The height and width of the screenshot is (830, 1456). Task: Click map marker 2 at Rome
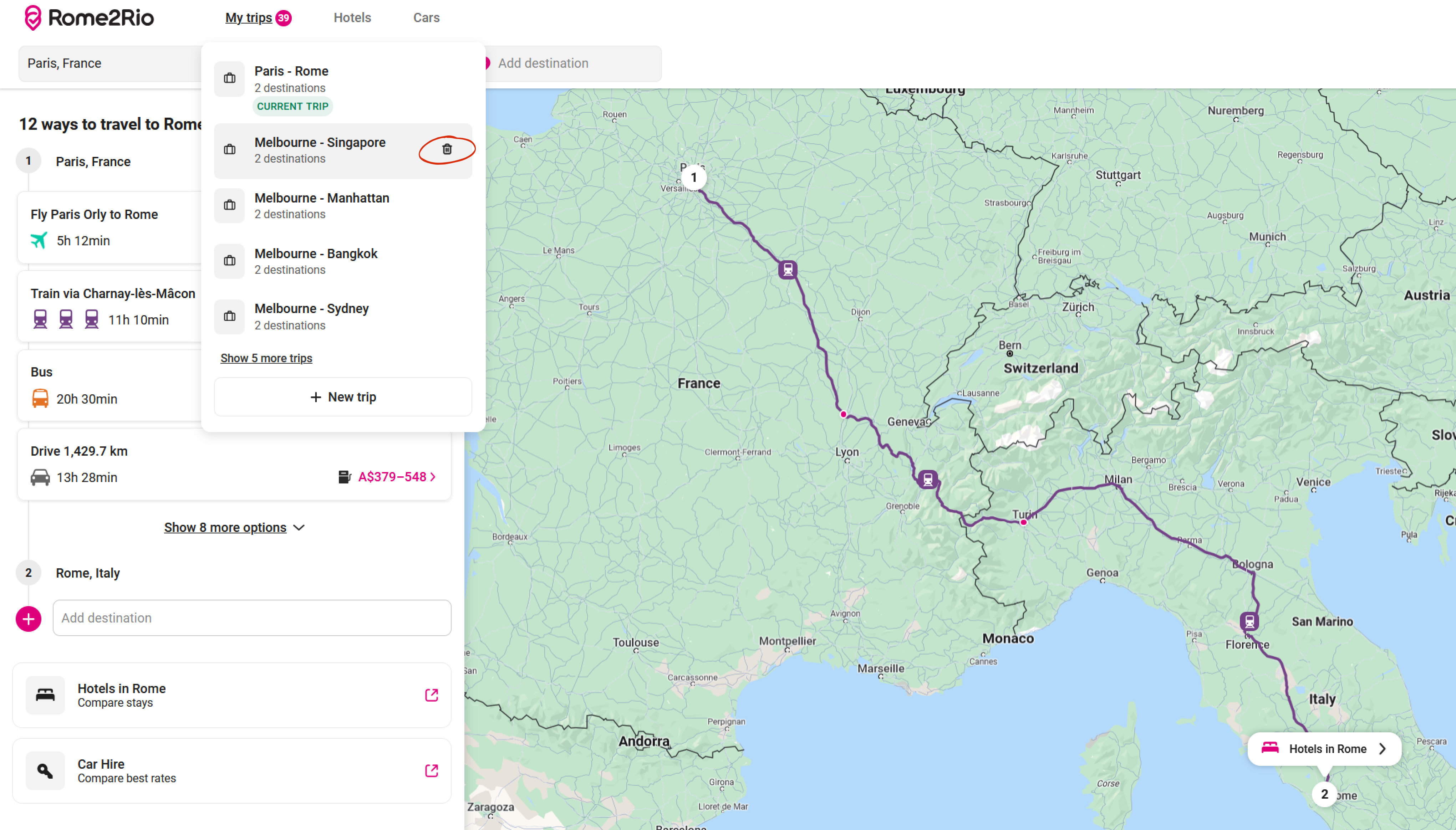(x=1325, y=794)
